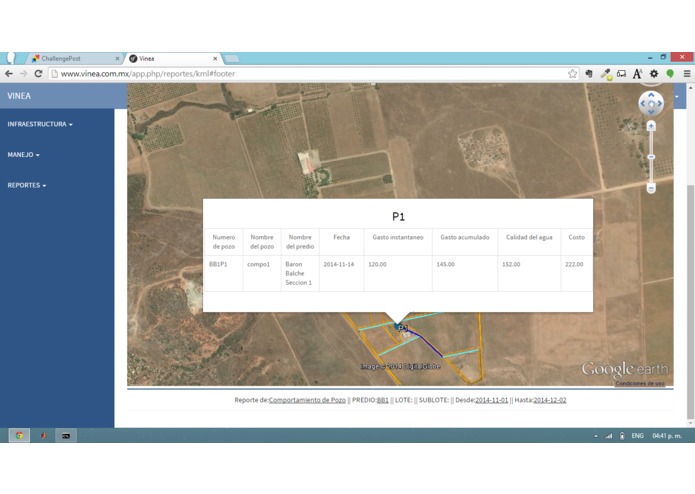Image resolution: width=695 pixels, height=494 pixels.
Task: Click the green balloon extension icon
Action: point(670,74)
